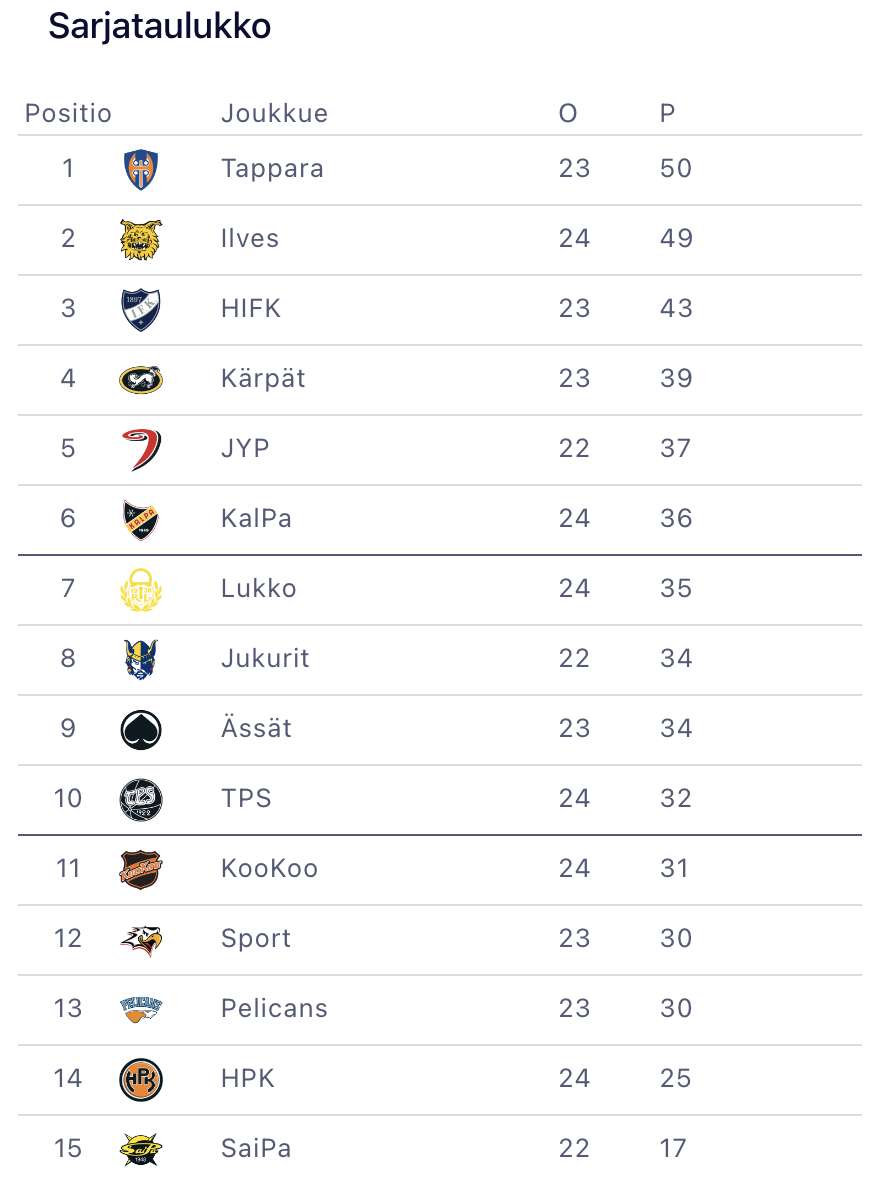Viewport: 880px width, 1180px height.
Task: Sort table by the P column header
Action: 668,113
